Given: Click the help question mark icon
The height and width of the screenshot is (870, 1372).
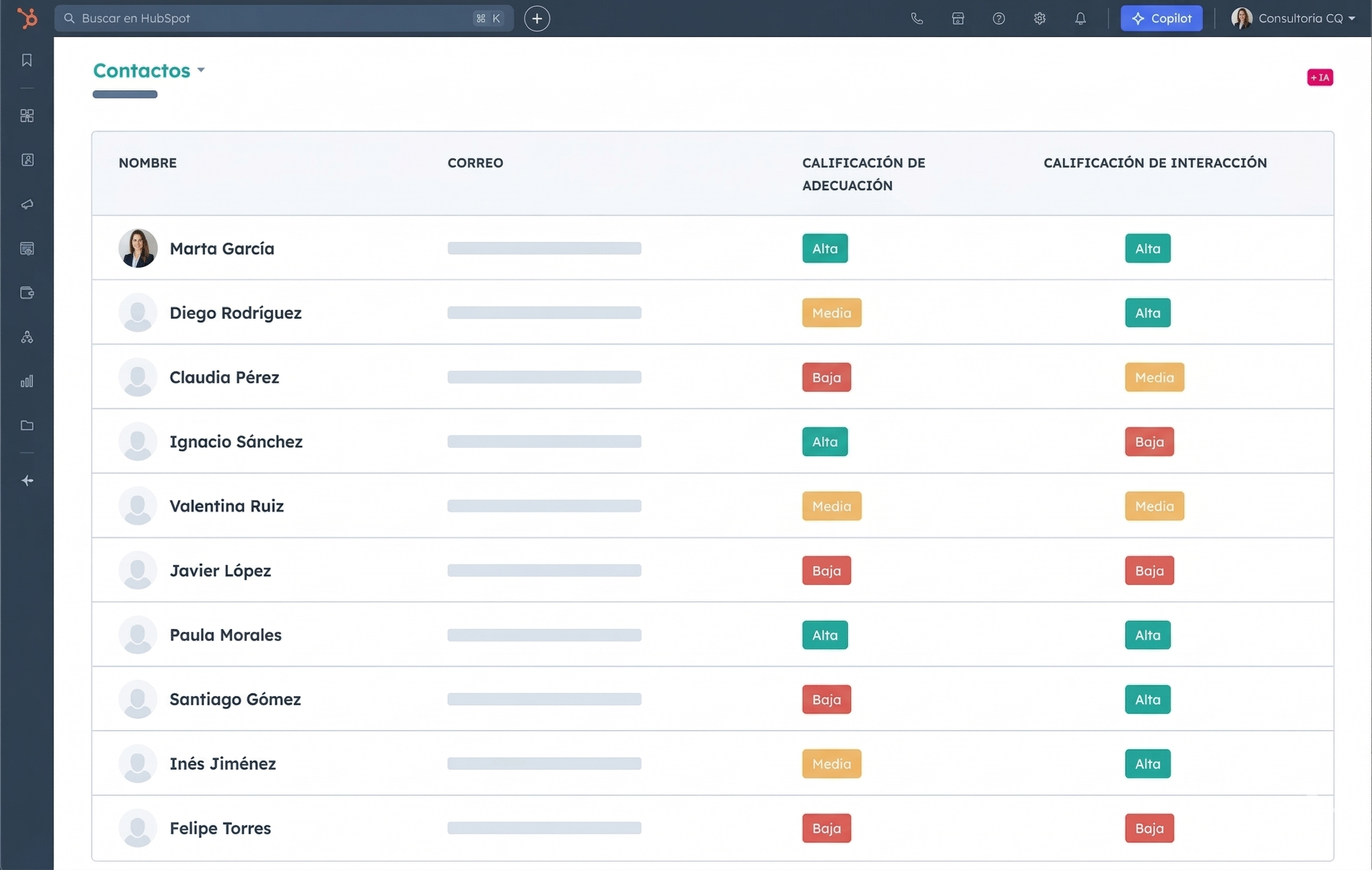Looking at the screenshot, I should tap(998, 18).
